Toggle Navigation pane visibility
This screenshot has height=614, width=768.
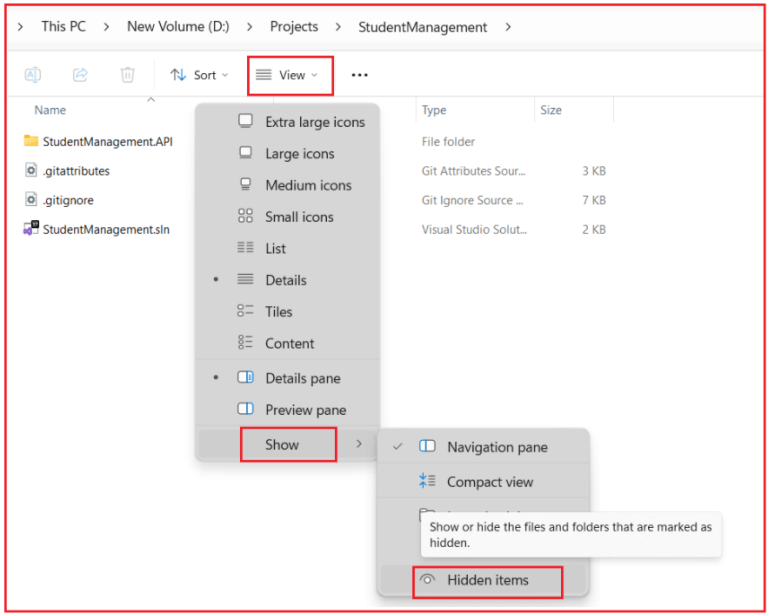point(483,447)
